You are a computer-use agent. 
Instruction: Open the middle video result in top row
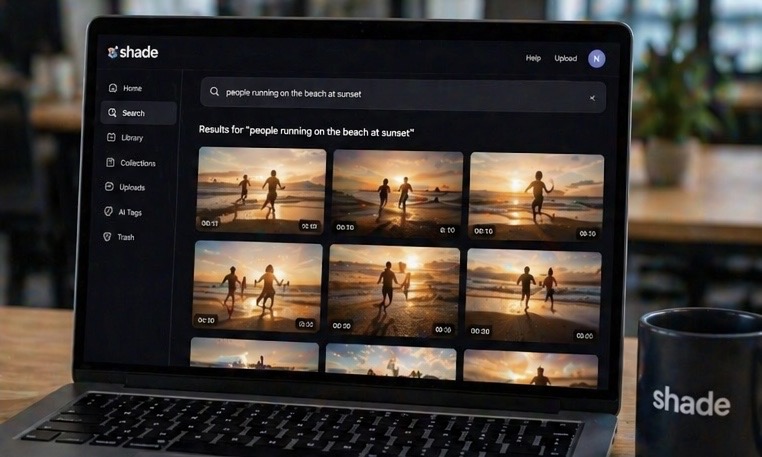[x=397, y=192]
